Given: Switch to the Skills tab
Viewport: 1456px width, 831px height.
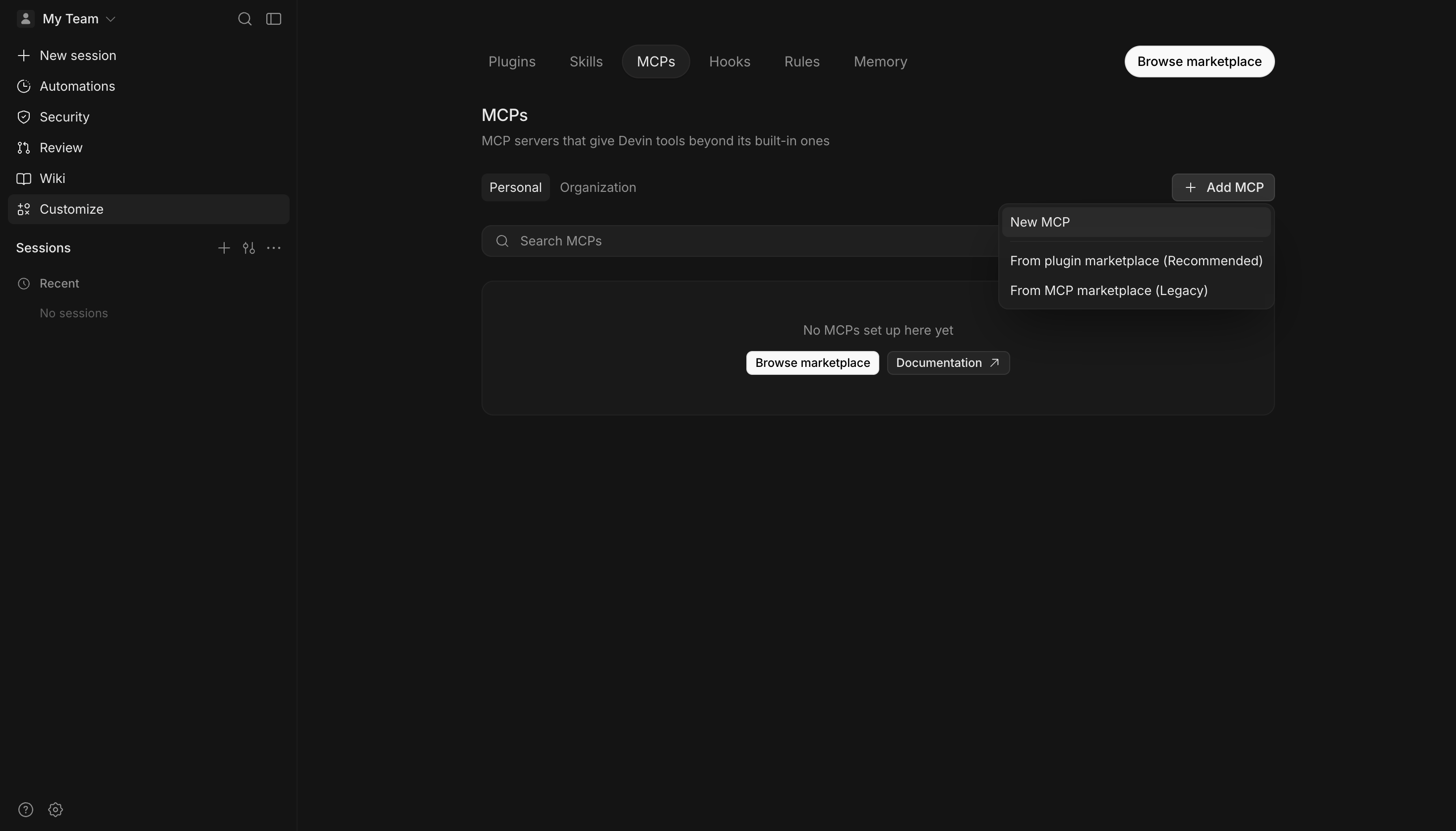Looking at the screenshot, I should (586, 61).
